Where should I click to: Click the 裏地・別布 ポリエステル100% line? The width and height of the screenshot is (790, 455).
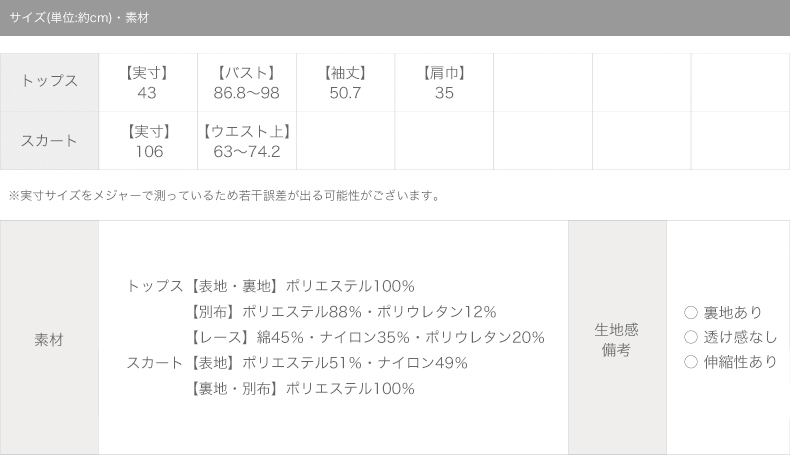coord(301,388)
